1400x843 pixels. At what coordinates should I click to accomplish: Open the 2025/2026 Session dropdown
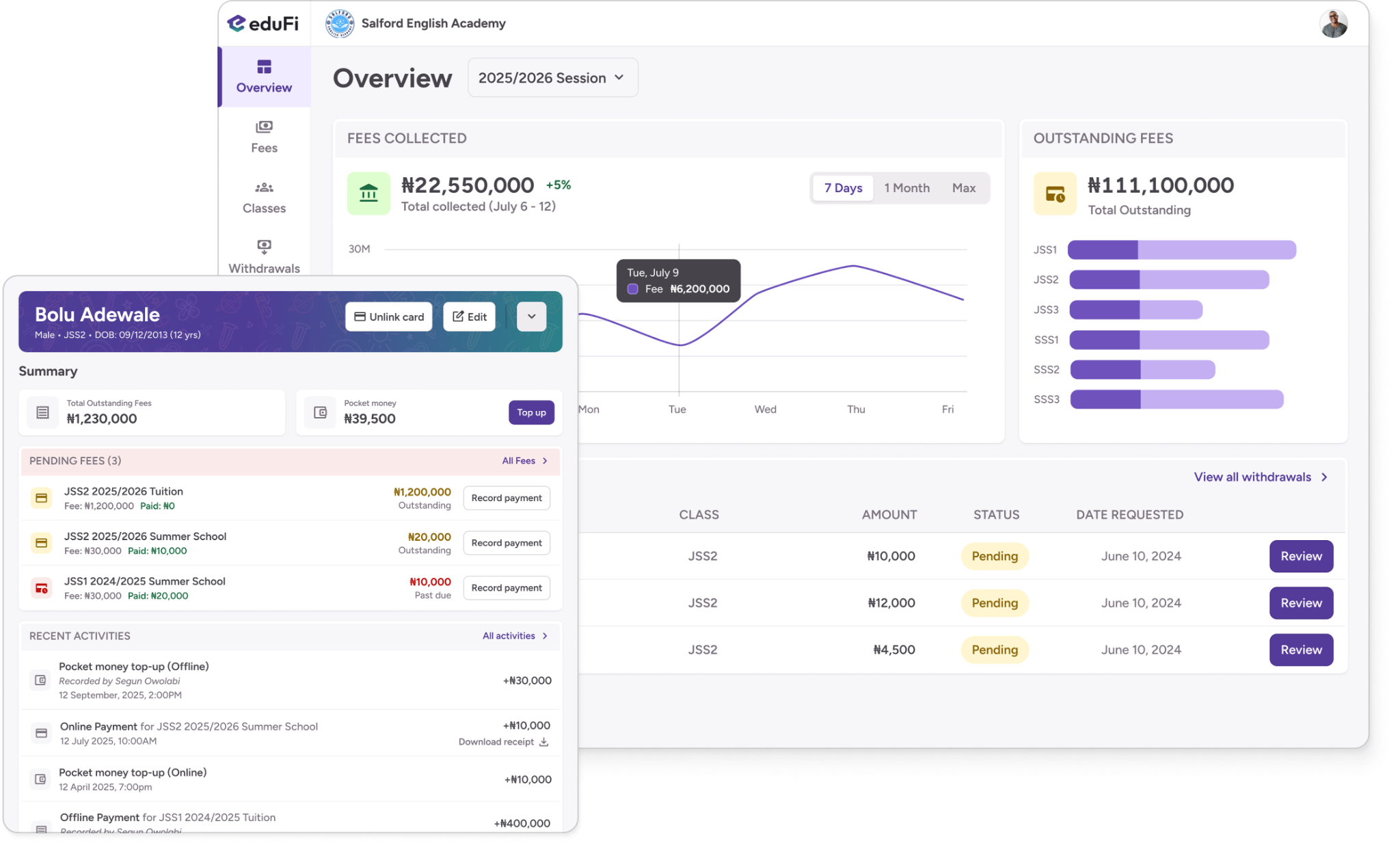552,77
